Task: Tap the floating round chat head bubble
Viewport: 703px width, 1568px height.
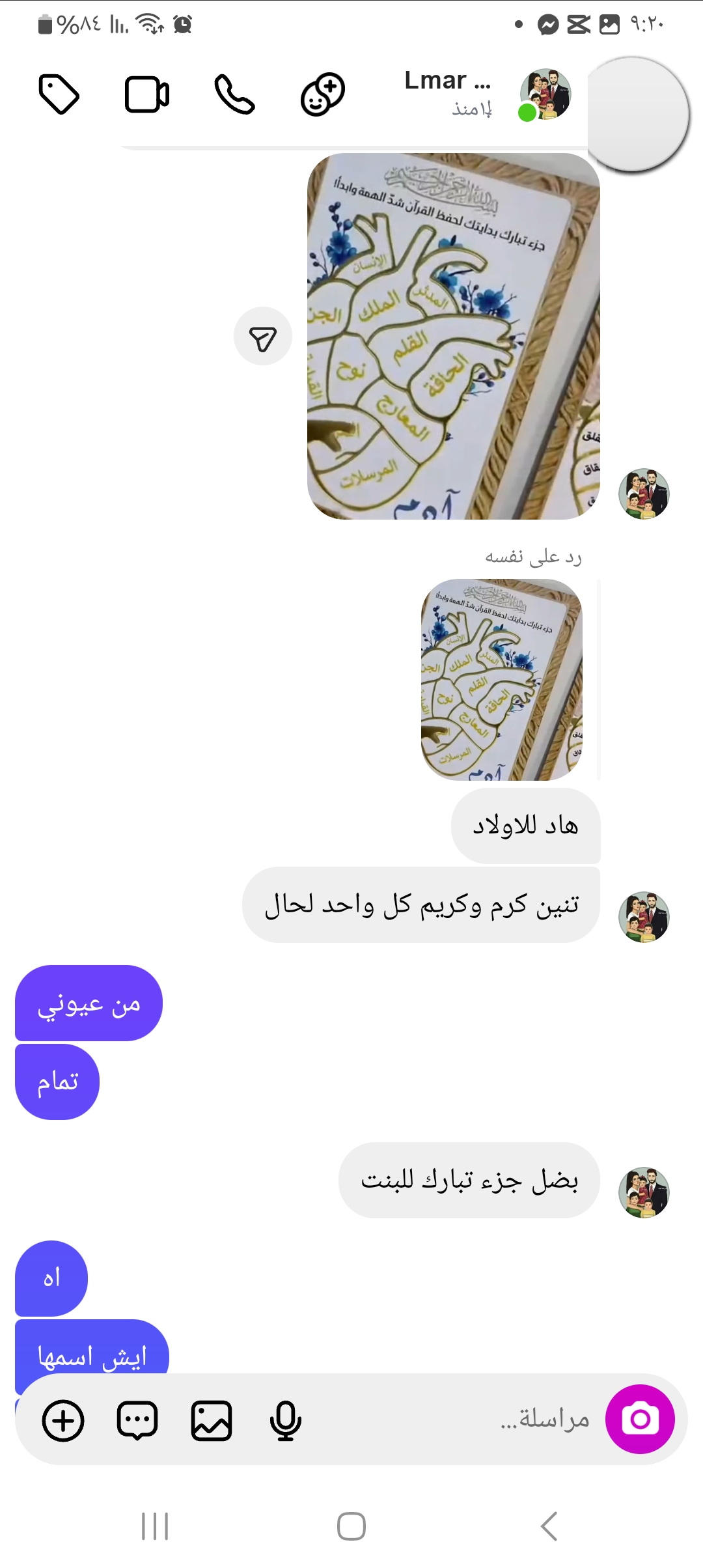Action: [x=638, y=114]
